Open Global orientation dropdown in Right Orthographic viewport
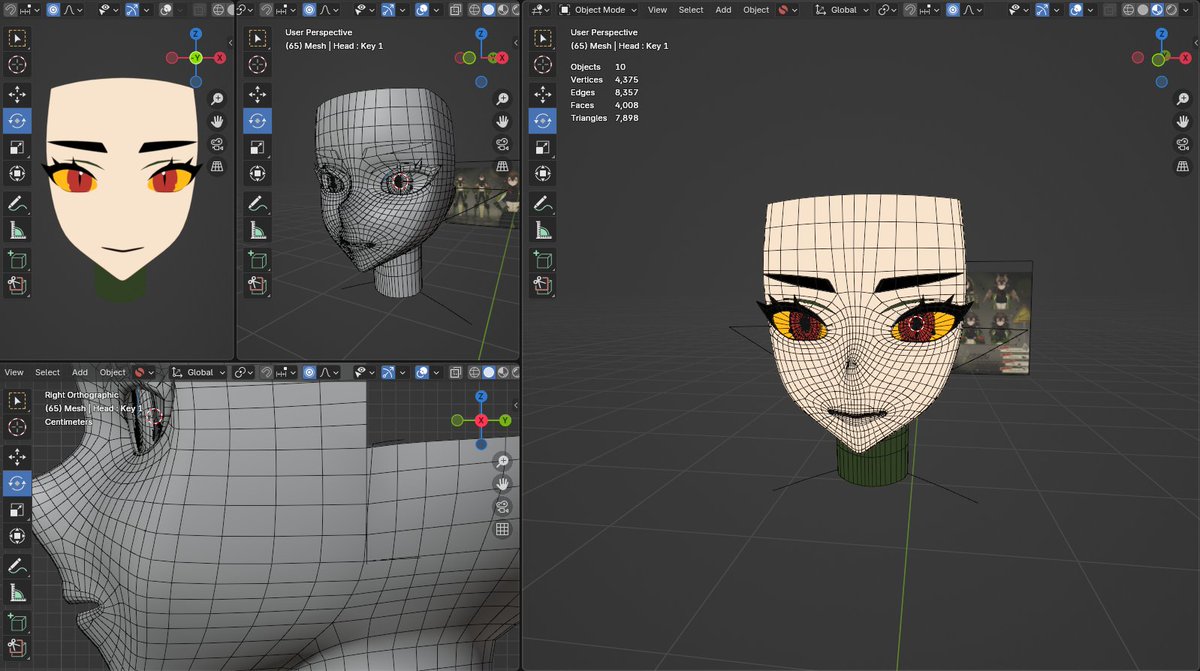1200x671 pixels. (x=199, y=372)
